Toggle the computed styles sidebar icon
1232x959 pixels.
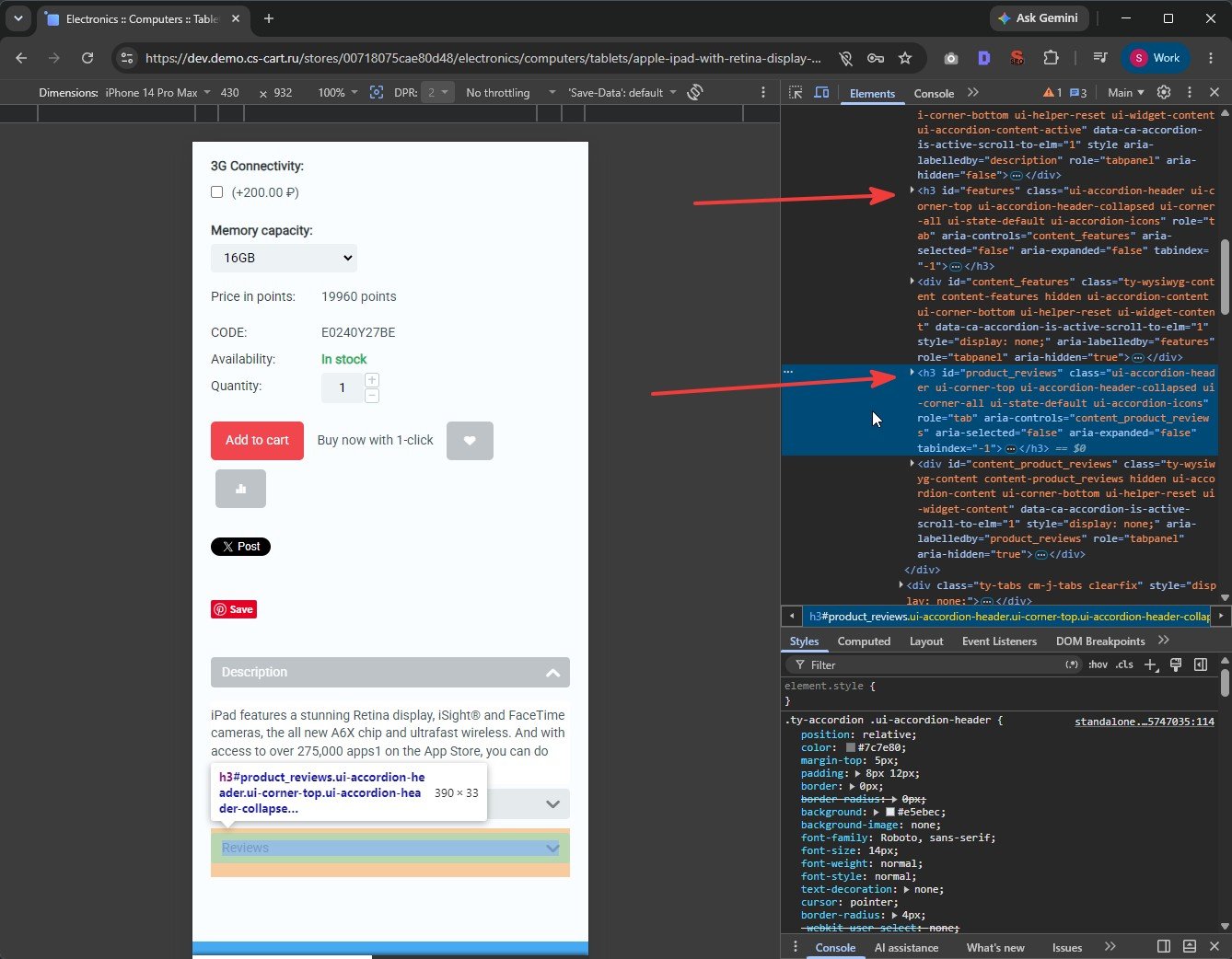point(1201,664)
